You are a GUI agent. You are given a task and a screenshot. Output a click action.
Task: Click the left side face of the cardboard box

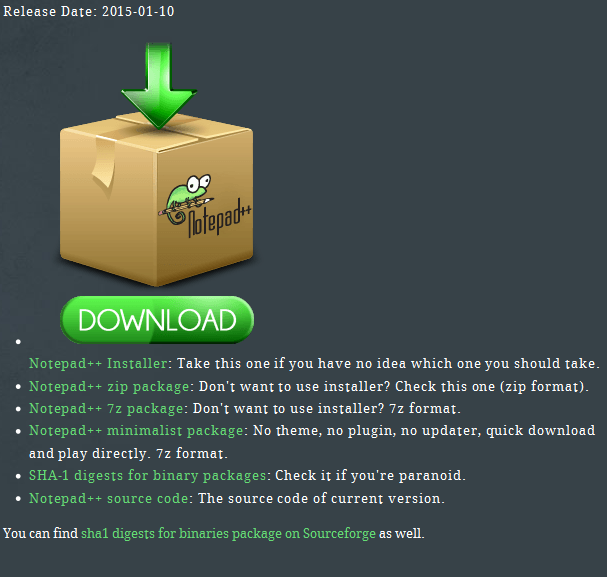pyautogui.click(x=108, y=203)
